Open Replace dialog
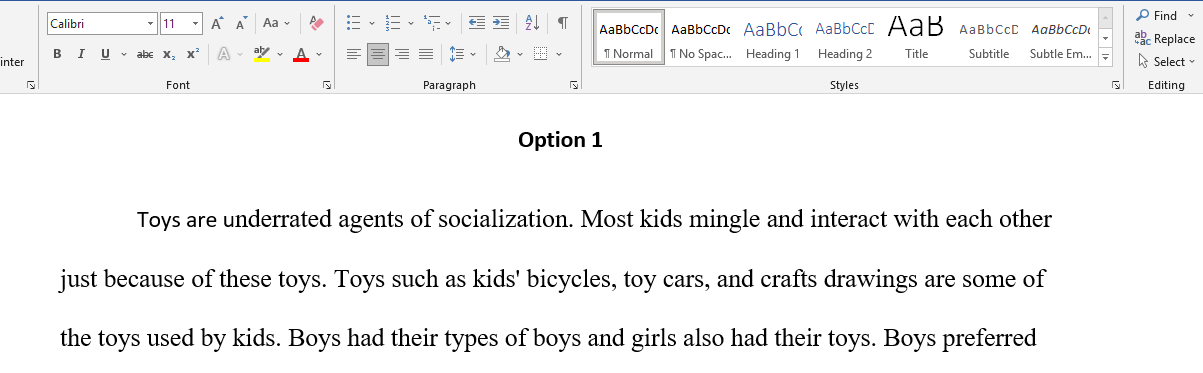Screen dimensions: 1203x373 [x=1165, y=38]
